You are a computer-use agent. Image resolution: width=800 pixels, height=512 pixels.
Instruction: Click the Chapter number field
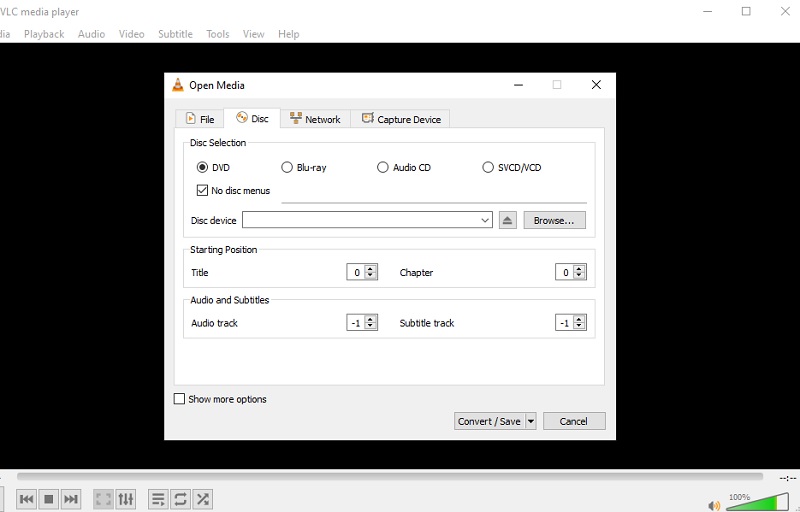click(x=564, y=272)
